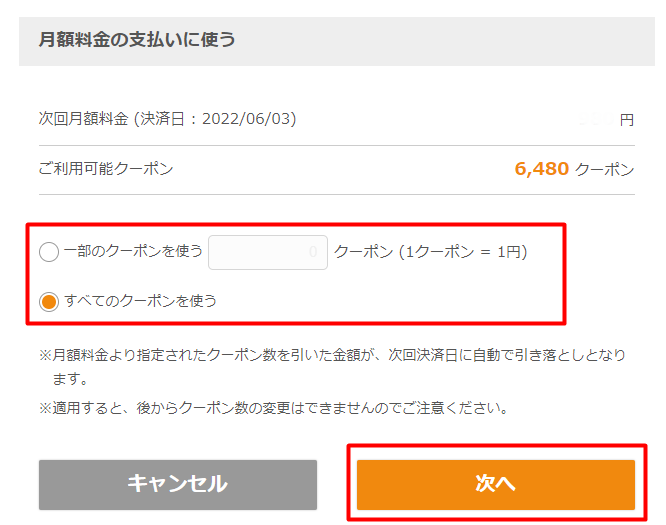Click the 月額料金の支払いに使う header
This screenshot has width=666, height=525.
(x=137, y=40)
